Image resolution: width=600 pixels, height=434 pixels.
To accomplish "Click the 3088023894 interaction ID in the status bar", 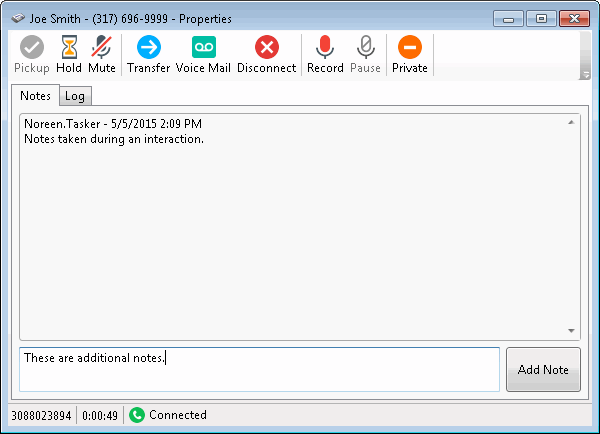I will (x=41, y=415).
